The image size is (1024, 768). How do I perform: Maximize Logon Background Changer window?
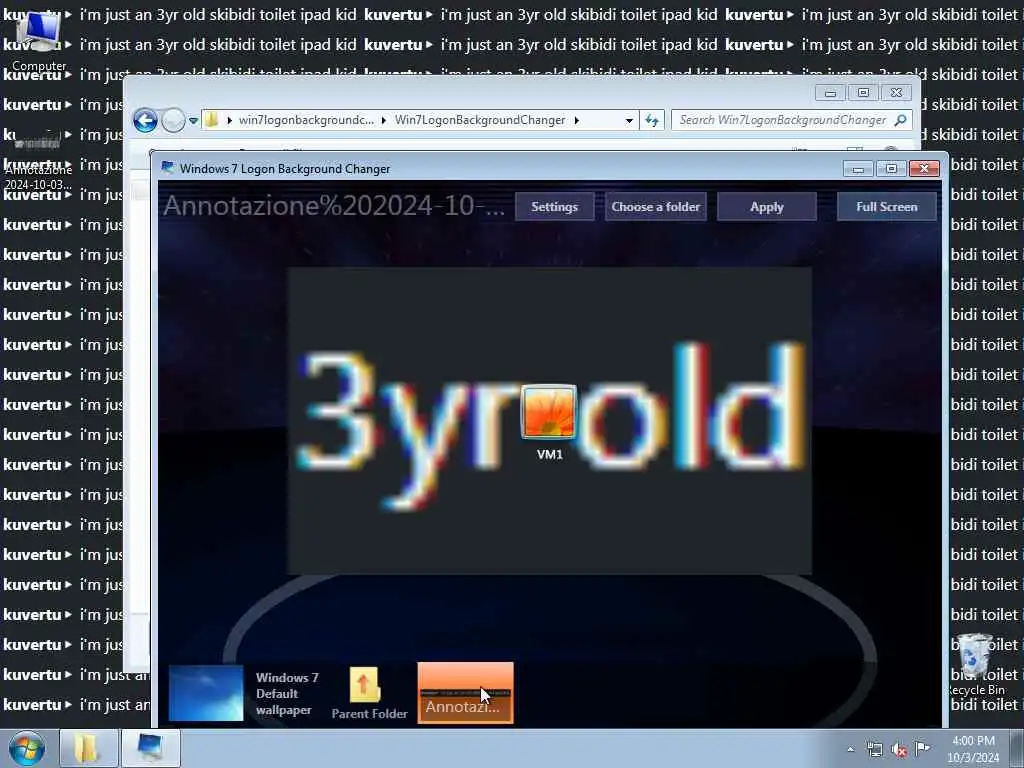891,169
